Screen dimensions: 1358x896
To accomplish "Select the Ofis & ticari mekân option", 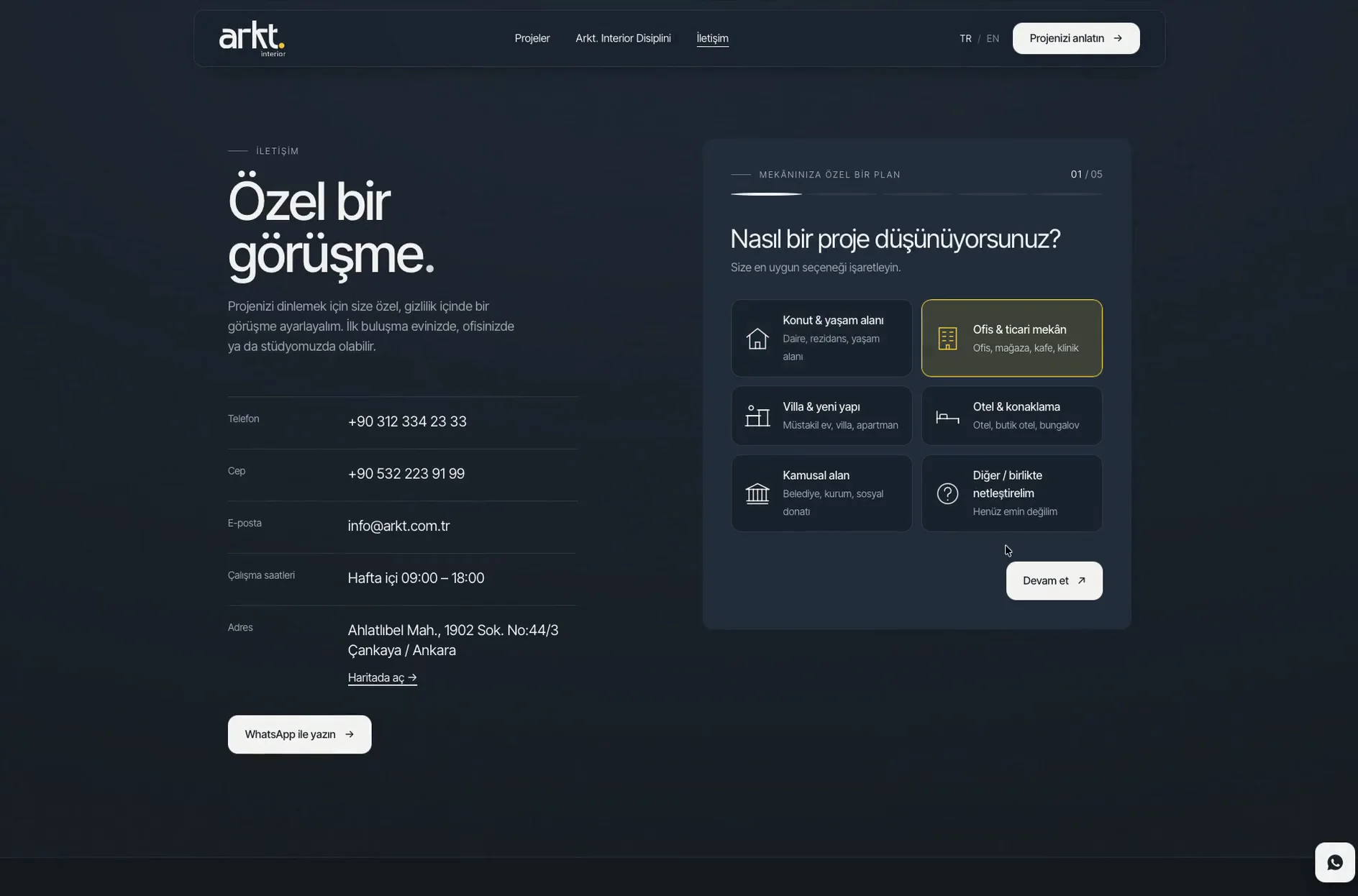I will click(1011, 338).
